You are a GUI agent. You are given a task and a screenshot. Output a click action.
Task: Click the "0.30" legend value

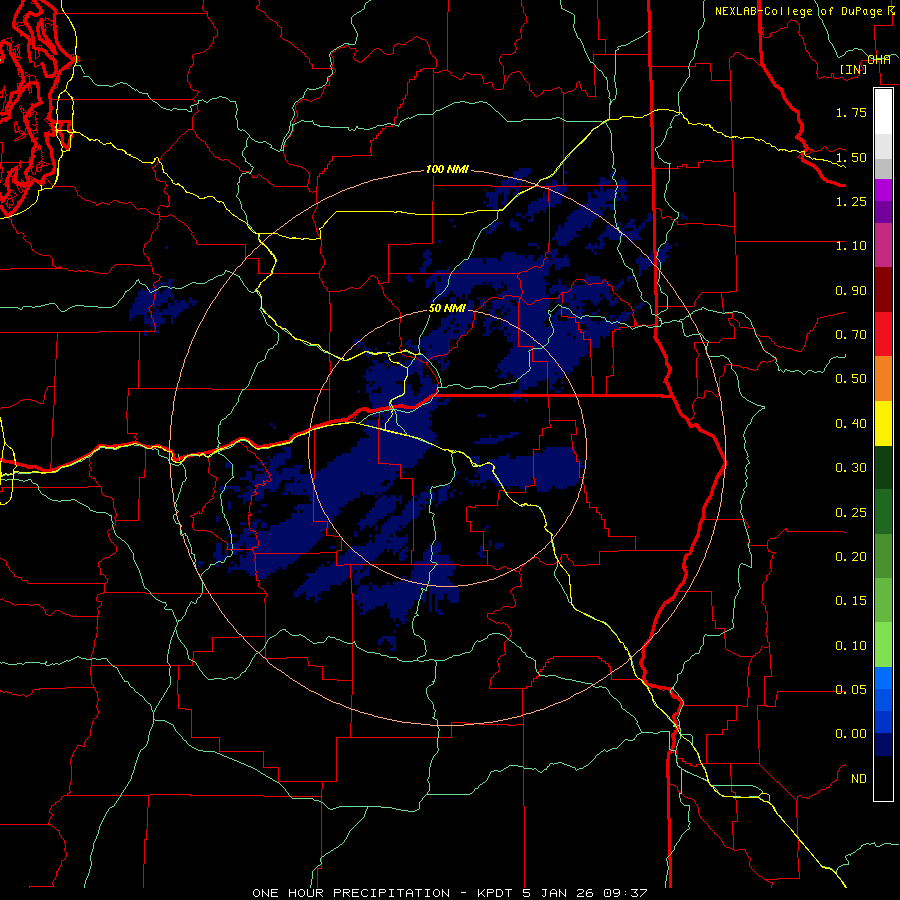coord(851,468)
